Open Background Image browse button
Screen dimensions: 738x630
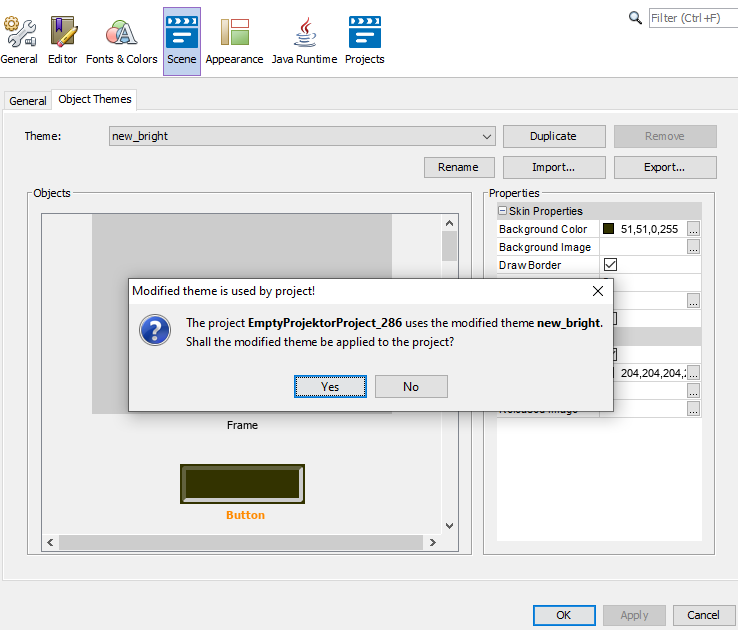[x=693, y=247]
